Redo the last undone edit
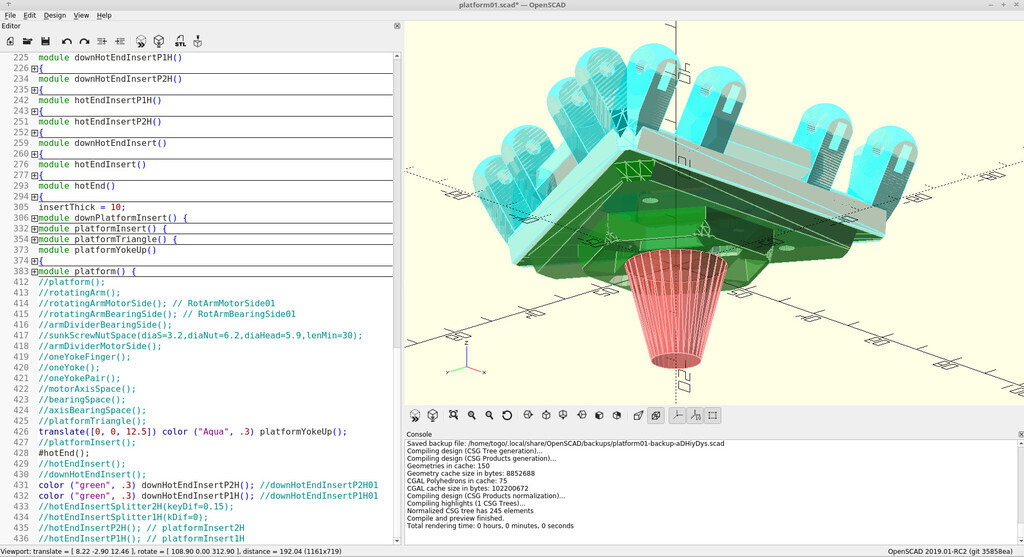1024x557 pixels. [x=84, y=41]
